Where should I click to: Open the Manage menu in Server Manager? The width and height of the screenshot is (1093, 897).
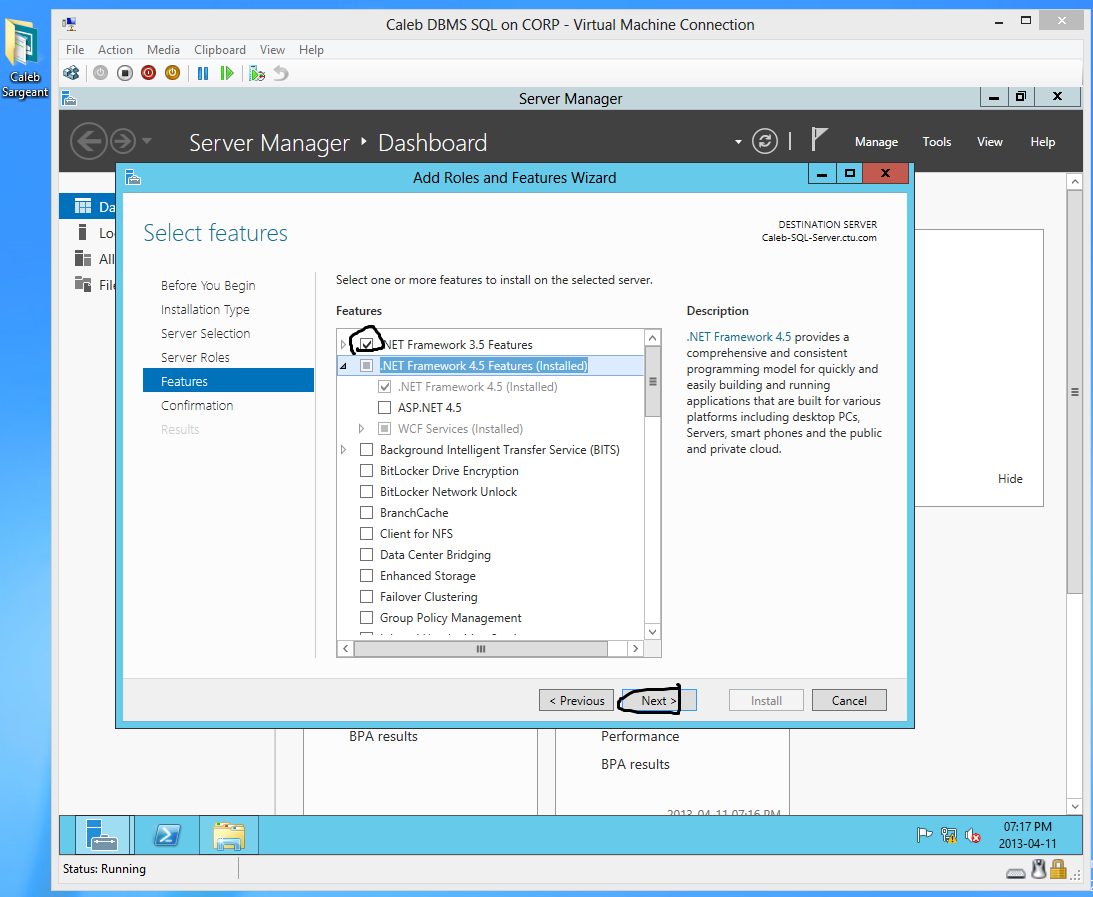[x=876, y=141]
